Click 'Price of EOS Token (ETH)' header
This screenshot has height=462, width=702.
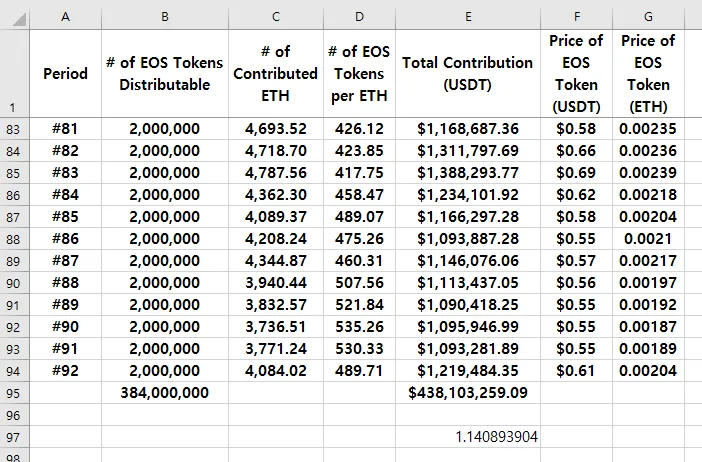click(x=648, y=73)
